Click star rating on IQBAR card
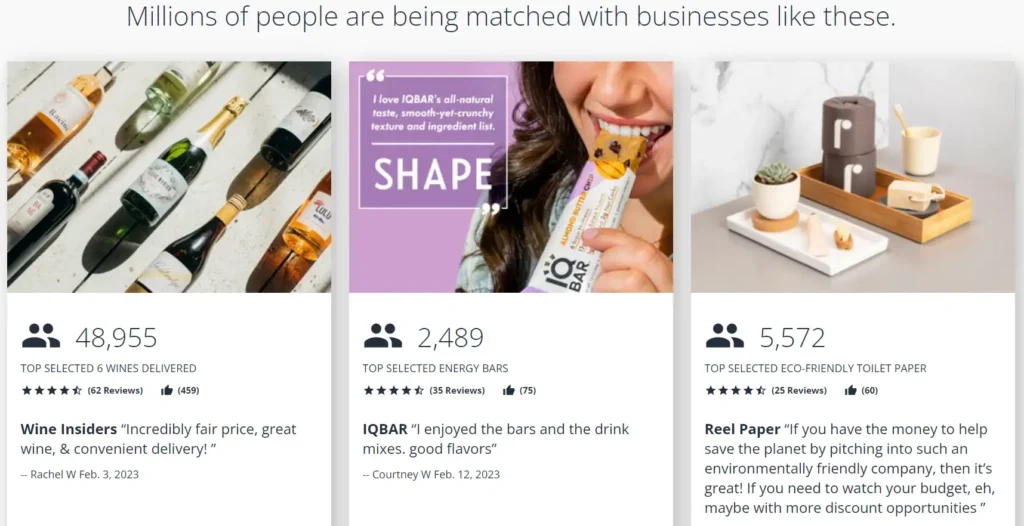 (394, 391)
